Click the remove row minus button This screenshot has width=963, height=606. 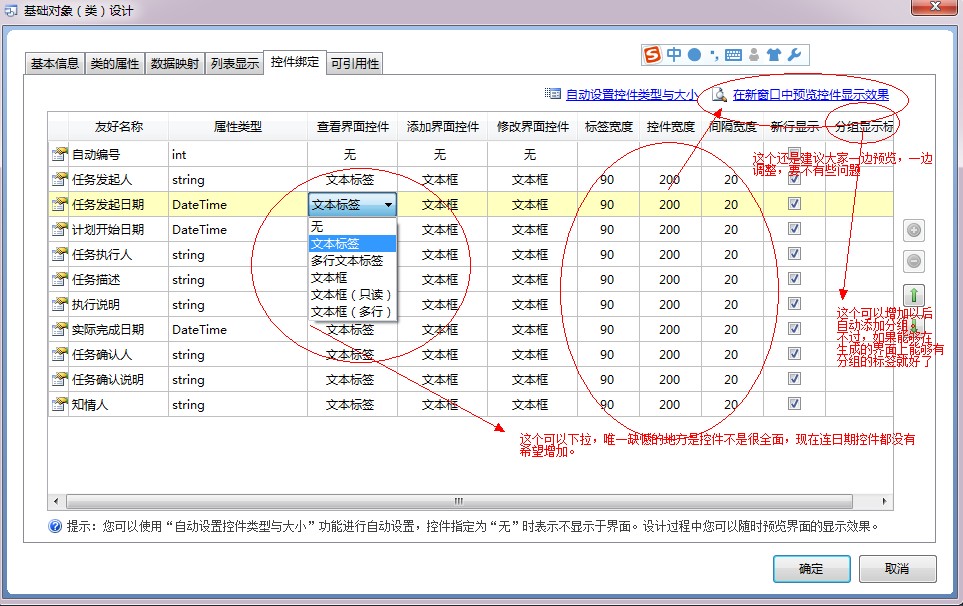pos(913,262)
